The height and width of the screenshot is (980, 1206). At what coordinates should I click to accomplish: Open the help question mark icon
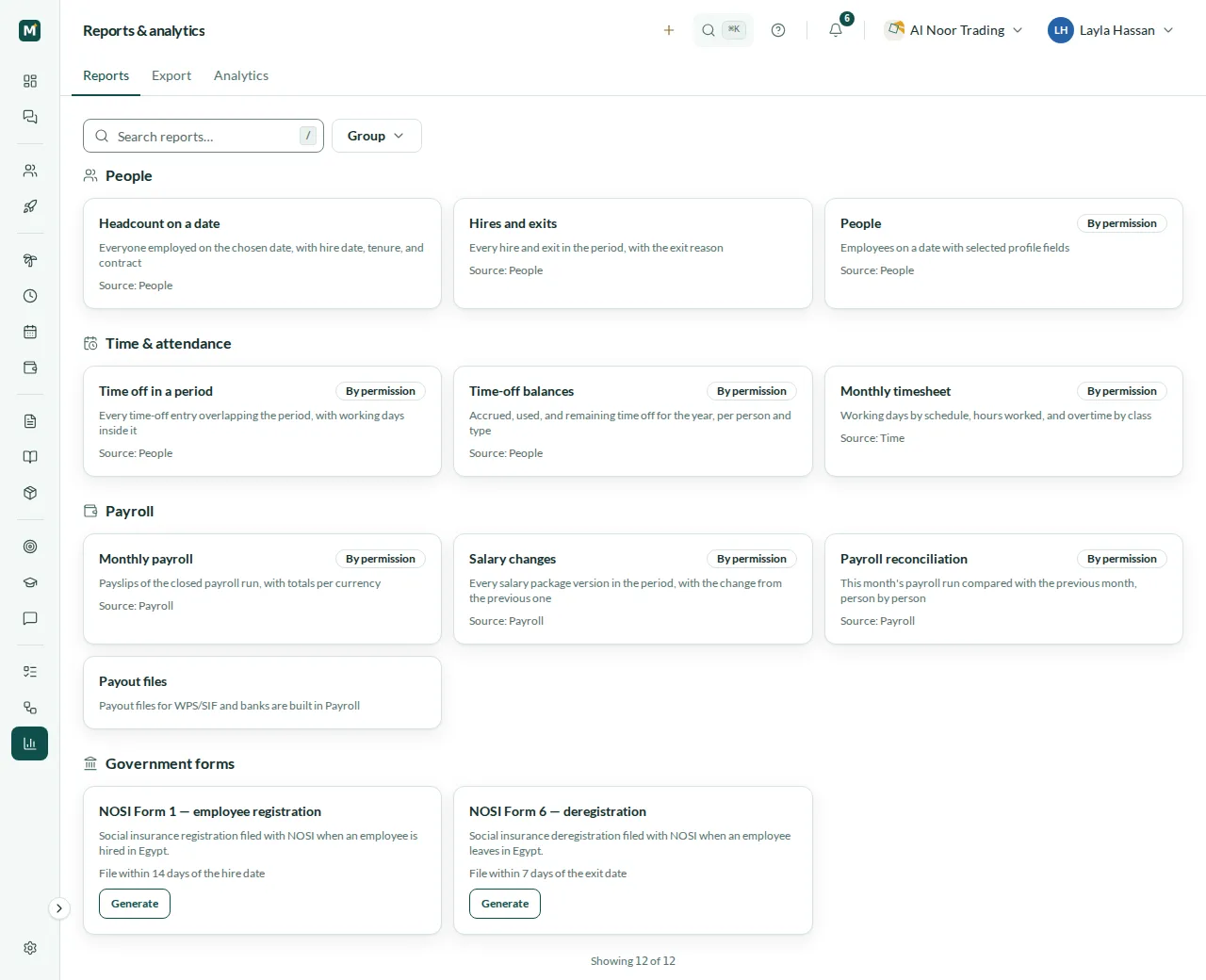pos(778,30)
